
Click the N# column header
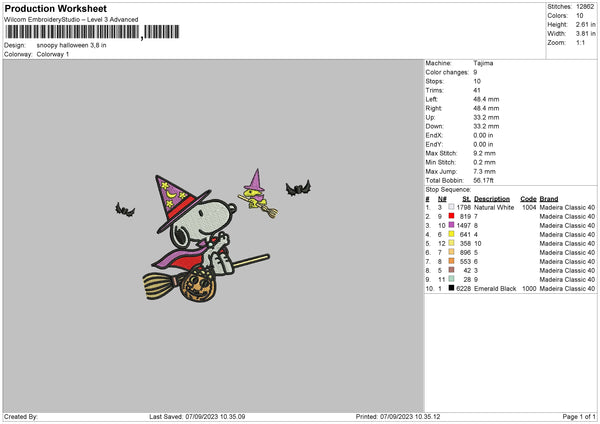click(442, 199)
